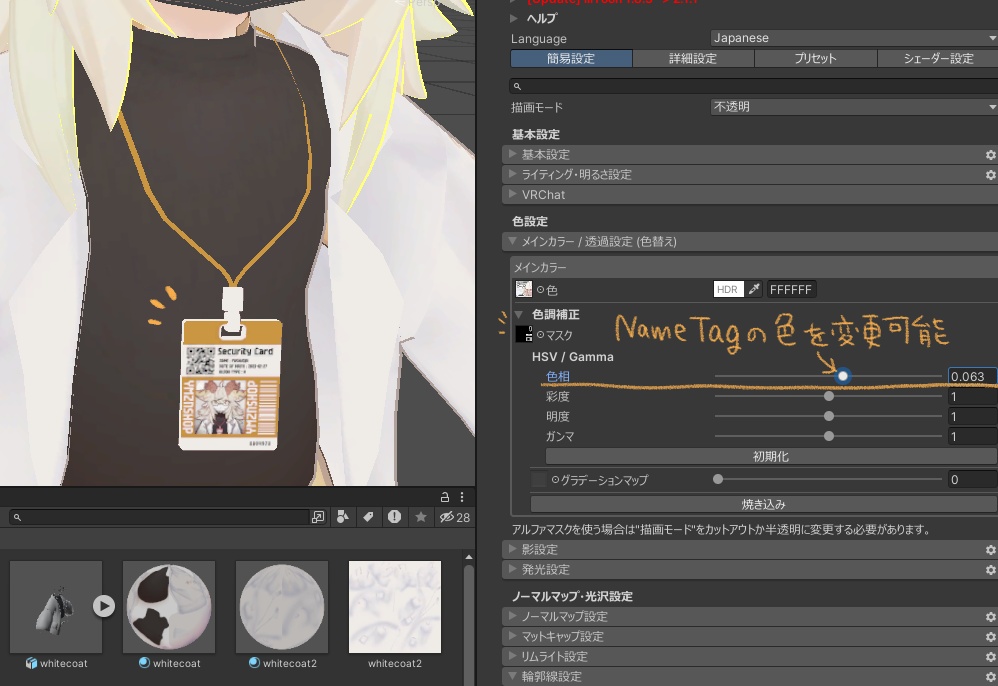Click the 彩度 saturation slider handle

click(x=829, y=396)
